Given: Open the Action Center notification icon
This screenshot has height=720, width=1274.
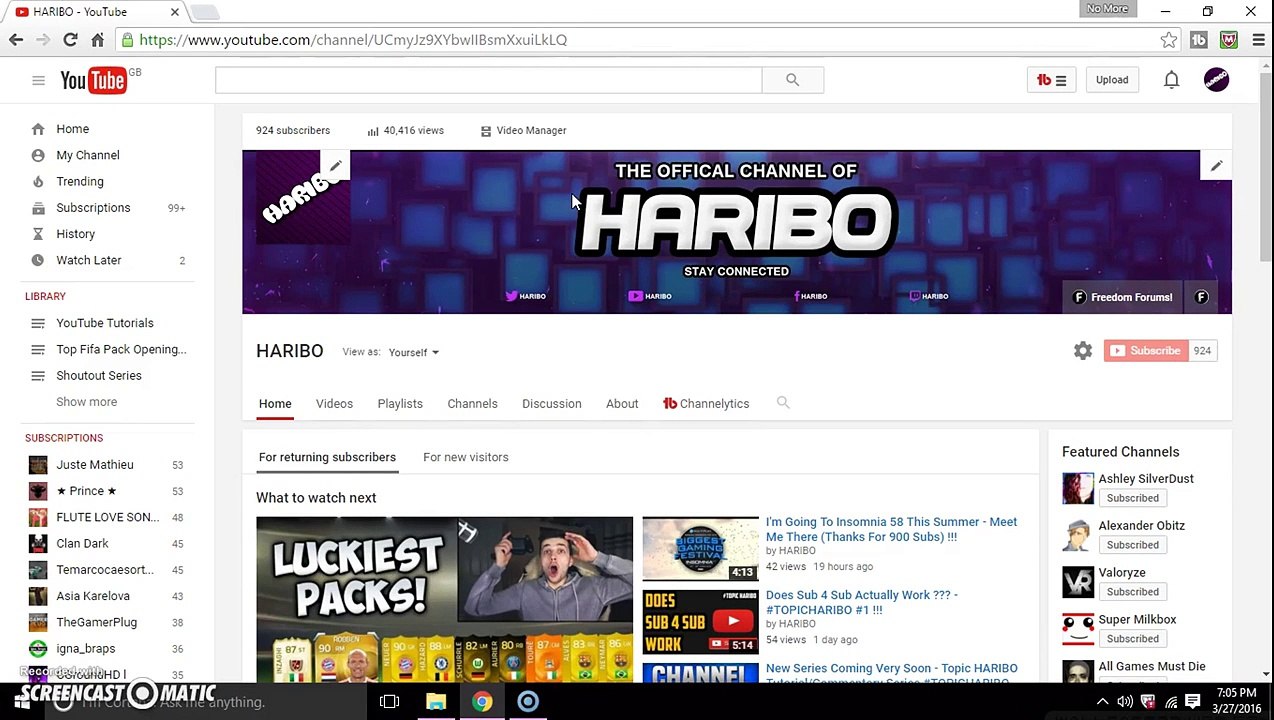Looking at the screenshot, I should (1192, 702).
